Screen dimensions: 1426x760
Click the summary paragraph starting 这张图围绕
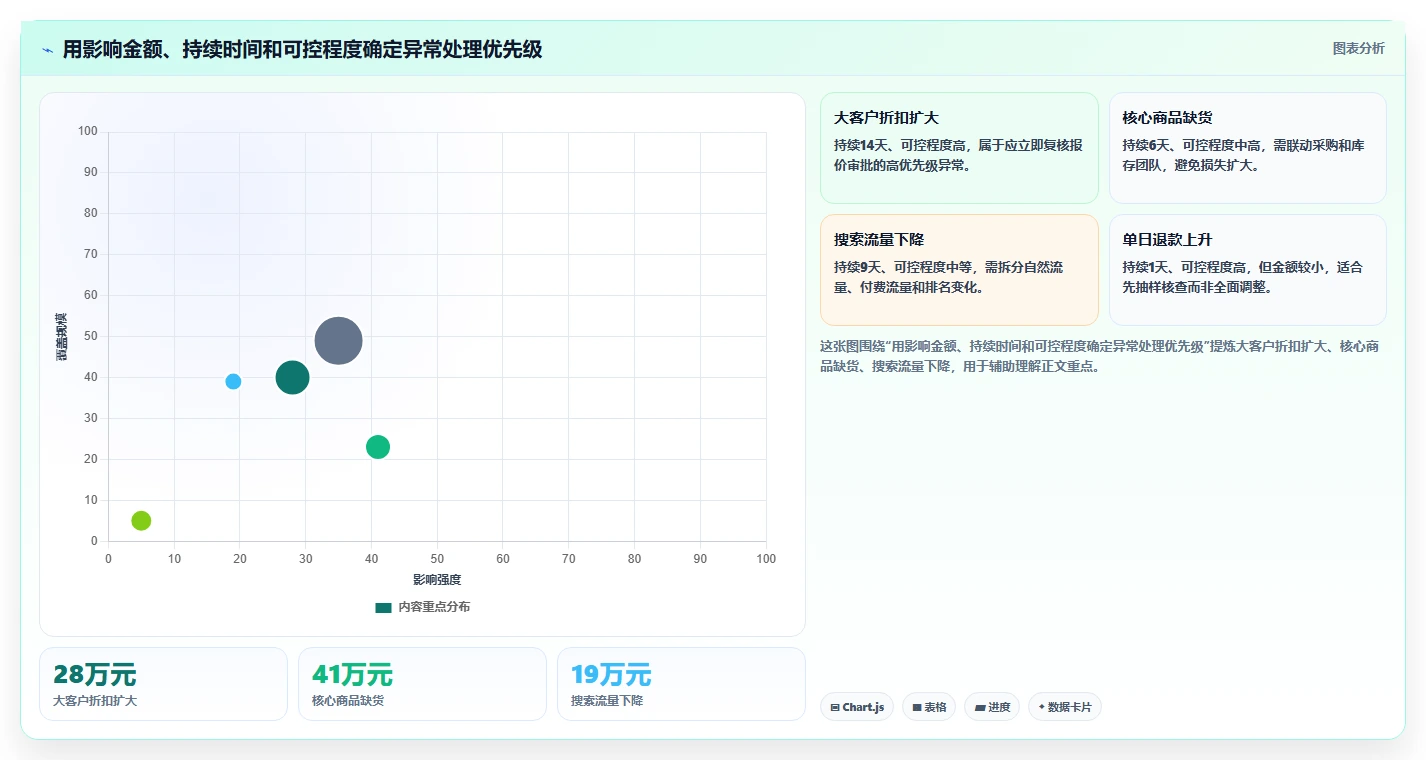1100,356
